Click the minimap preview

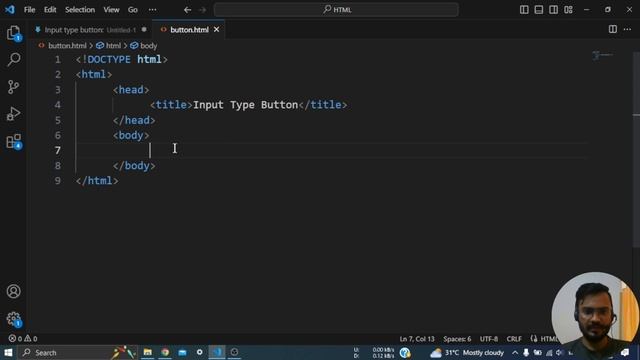tap(603, 56)
